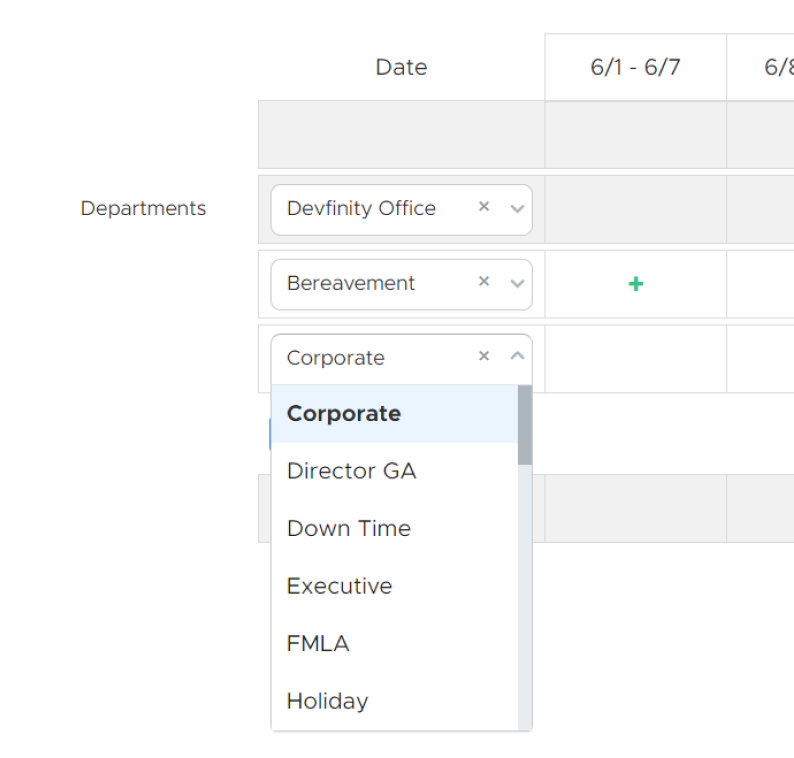Select Corporate from the dropdown list
Screen dimensions: 794x758
344,414
